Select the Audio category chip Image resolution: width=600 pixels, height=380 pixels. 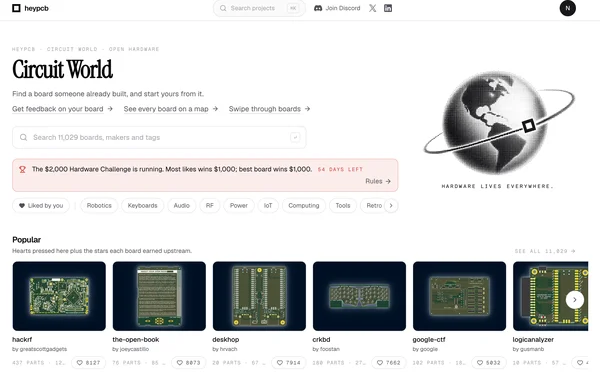click(x=181, y=205)
